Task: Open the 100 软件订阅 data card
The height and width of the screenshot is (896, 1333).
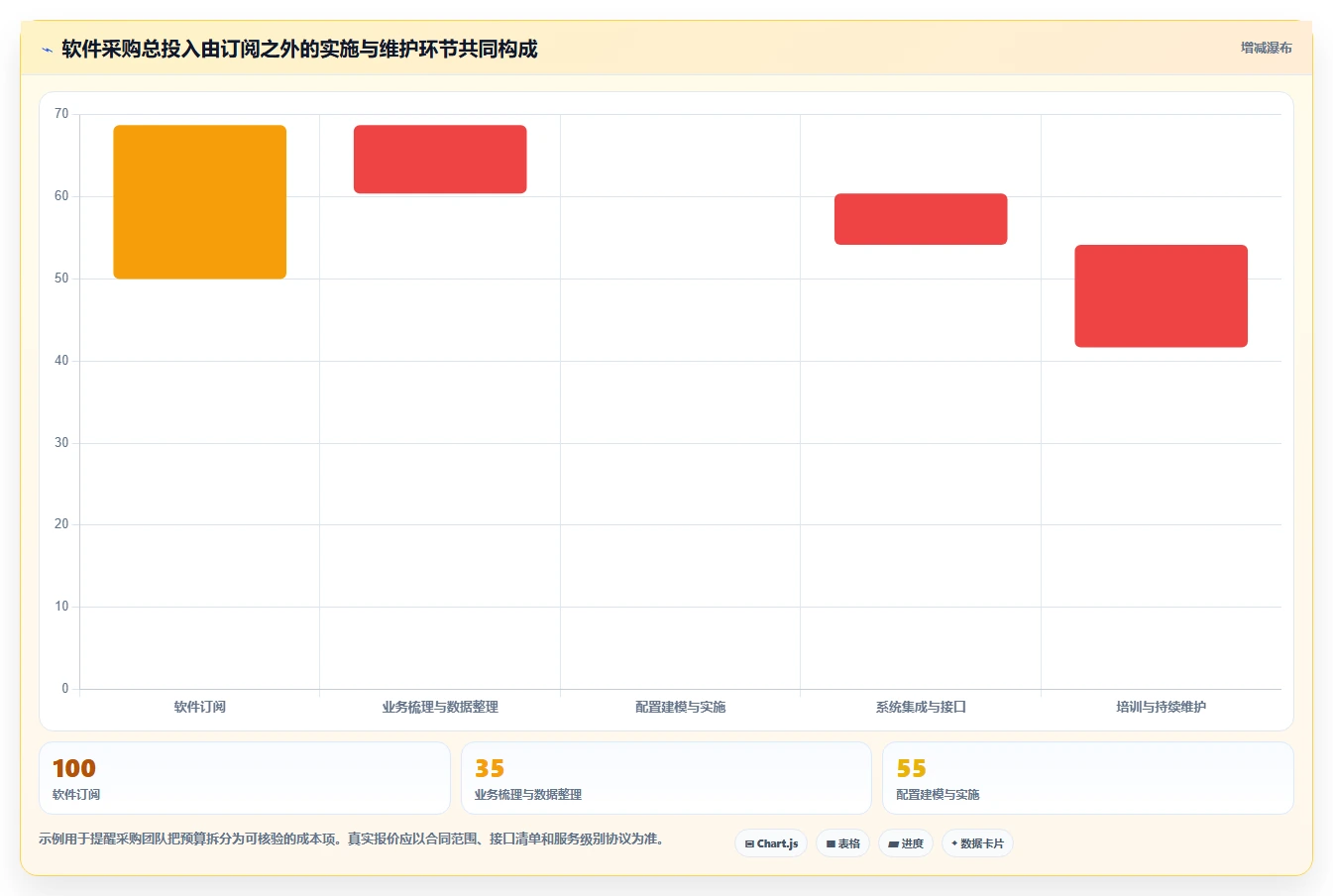Action: point(245,778)
